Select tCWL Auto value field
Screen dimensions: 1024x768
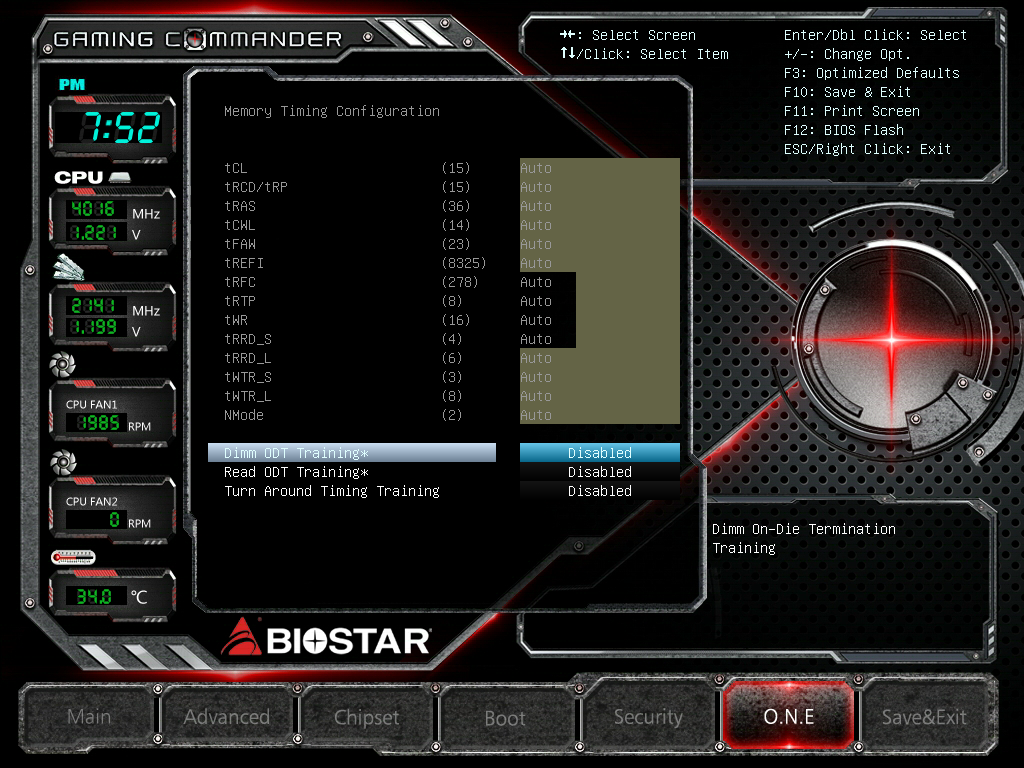pos(600,225)
